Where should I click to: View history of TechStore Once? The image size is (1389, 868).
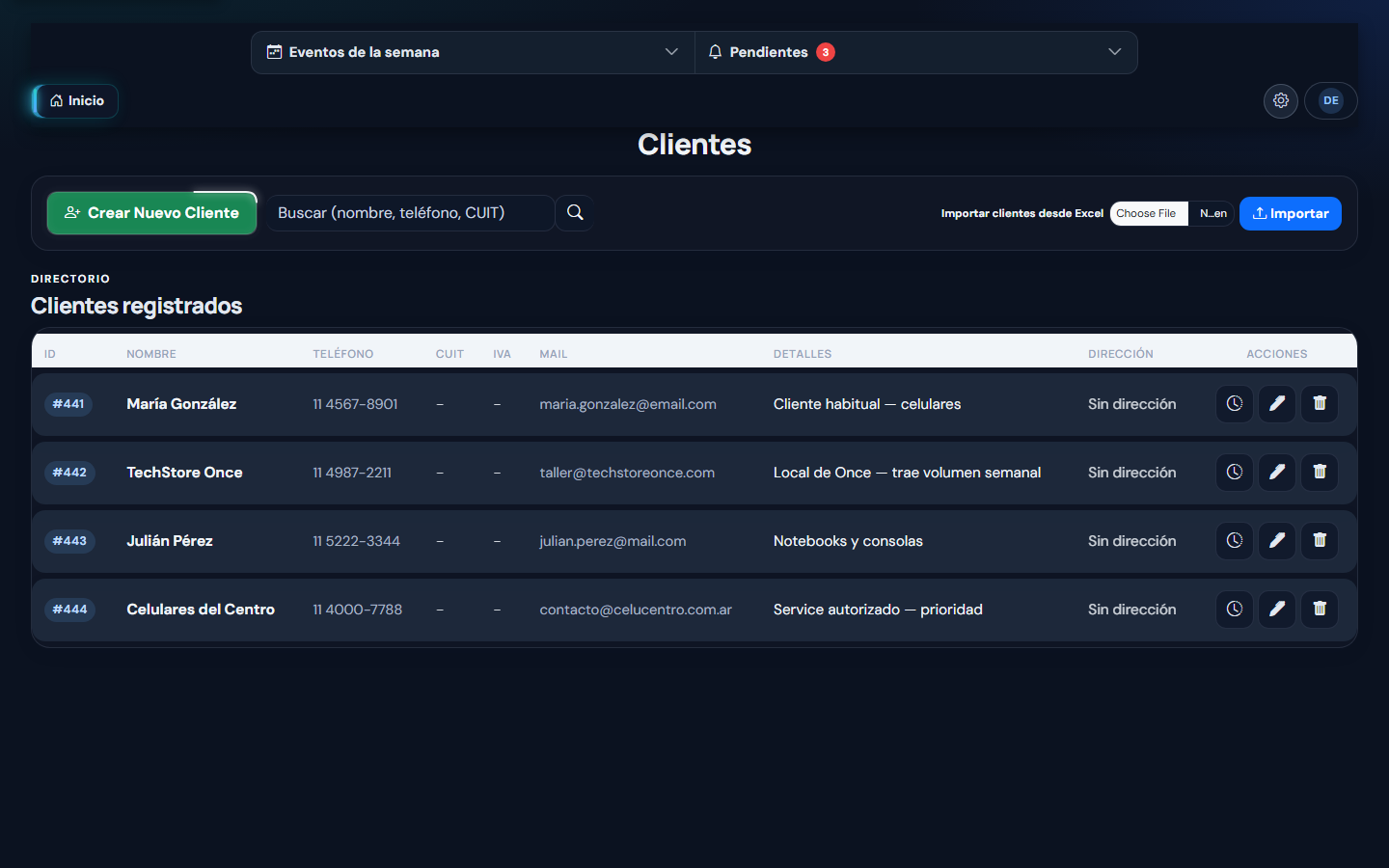(x=1235, y=473)
